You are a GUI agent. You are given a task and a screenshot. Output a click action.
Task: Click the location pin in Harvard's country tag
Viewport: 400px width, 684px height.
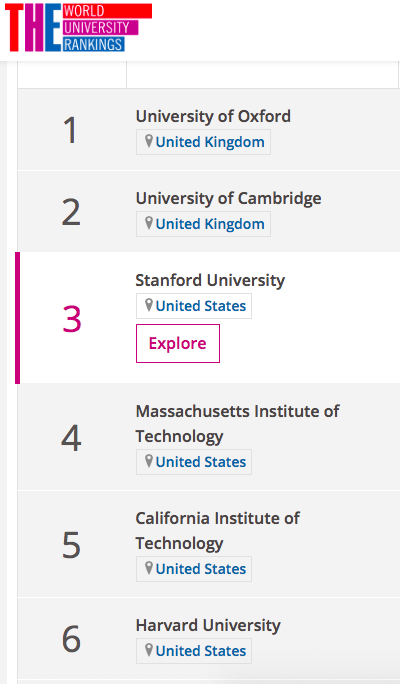149,650
